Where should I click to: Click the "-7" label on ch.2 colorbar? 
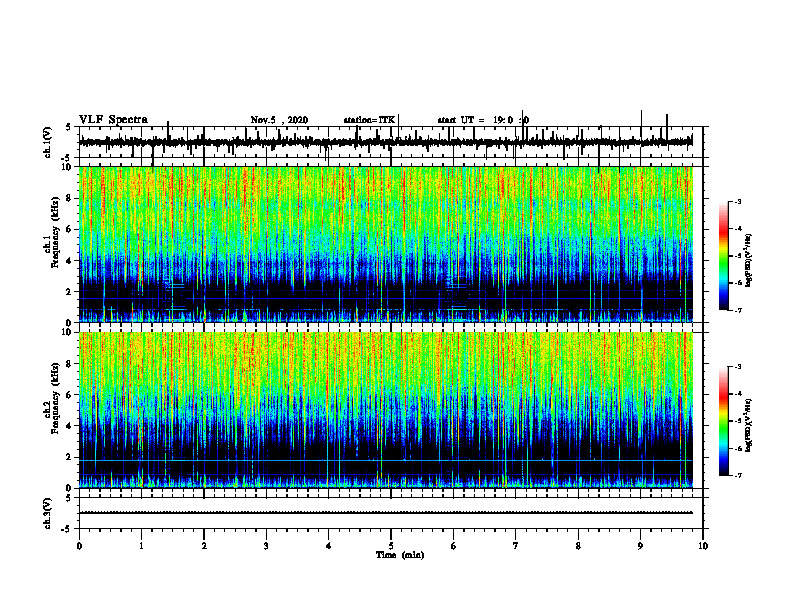point(738,476)
